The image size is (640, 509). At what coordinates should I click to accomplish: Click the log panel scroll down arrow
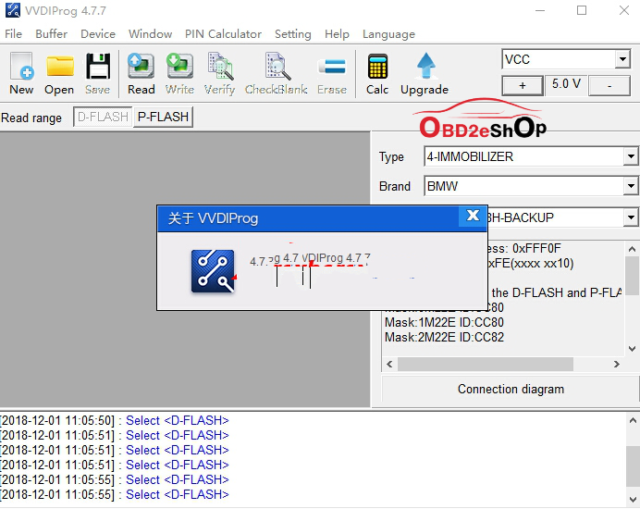click(633, 499)
